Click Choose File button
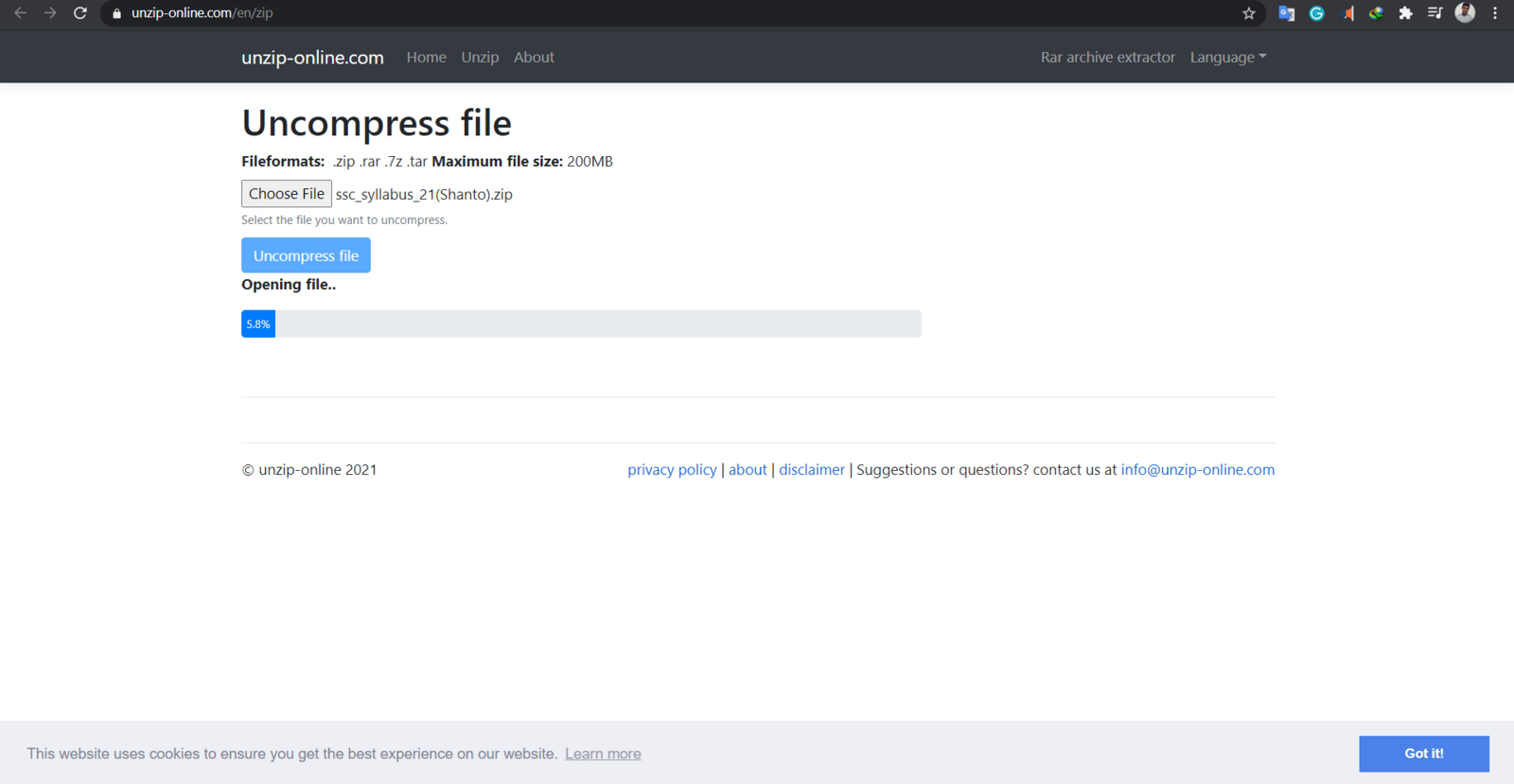 [x=287, y=194]
